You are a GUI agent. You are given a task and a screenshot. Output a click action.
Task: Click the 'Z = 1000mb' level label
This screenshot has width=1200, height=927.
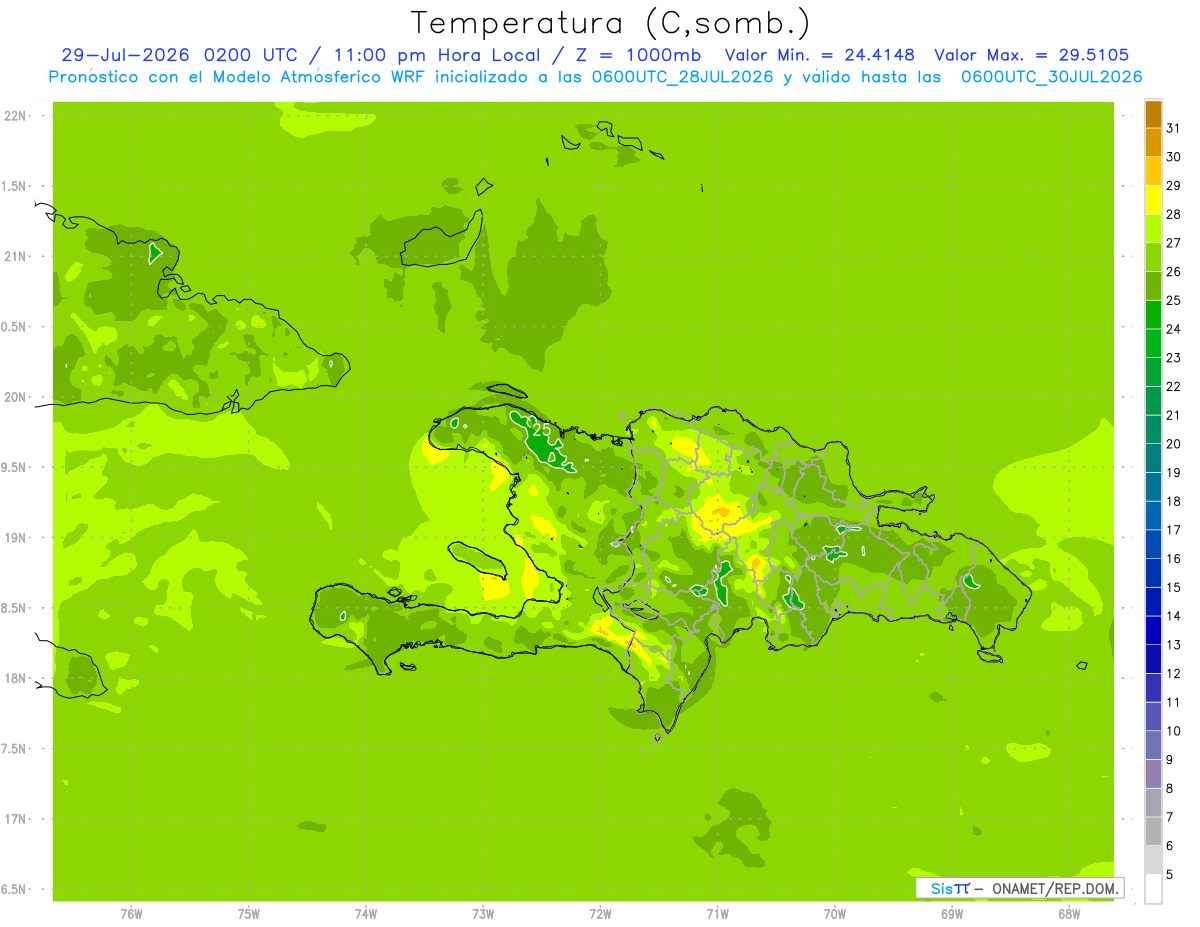pyautogui.click(x=638, y=55)
